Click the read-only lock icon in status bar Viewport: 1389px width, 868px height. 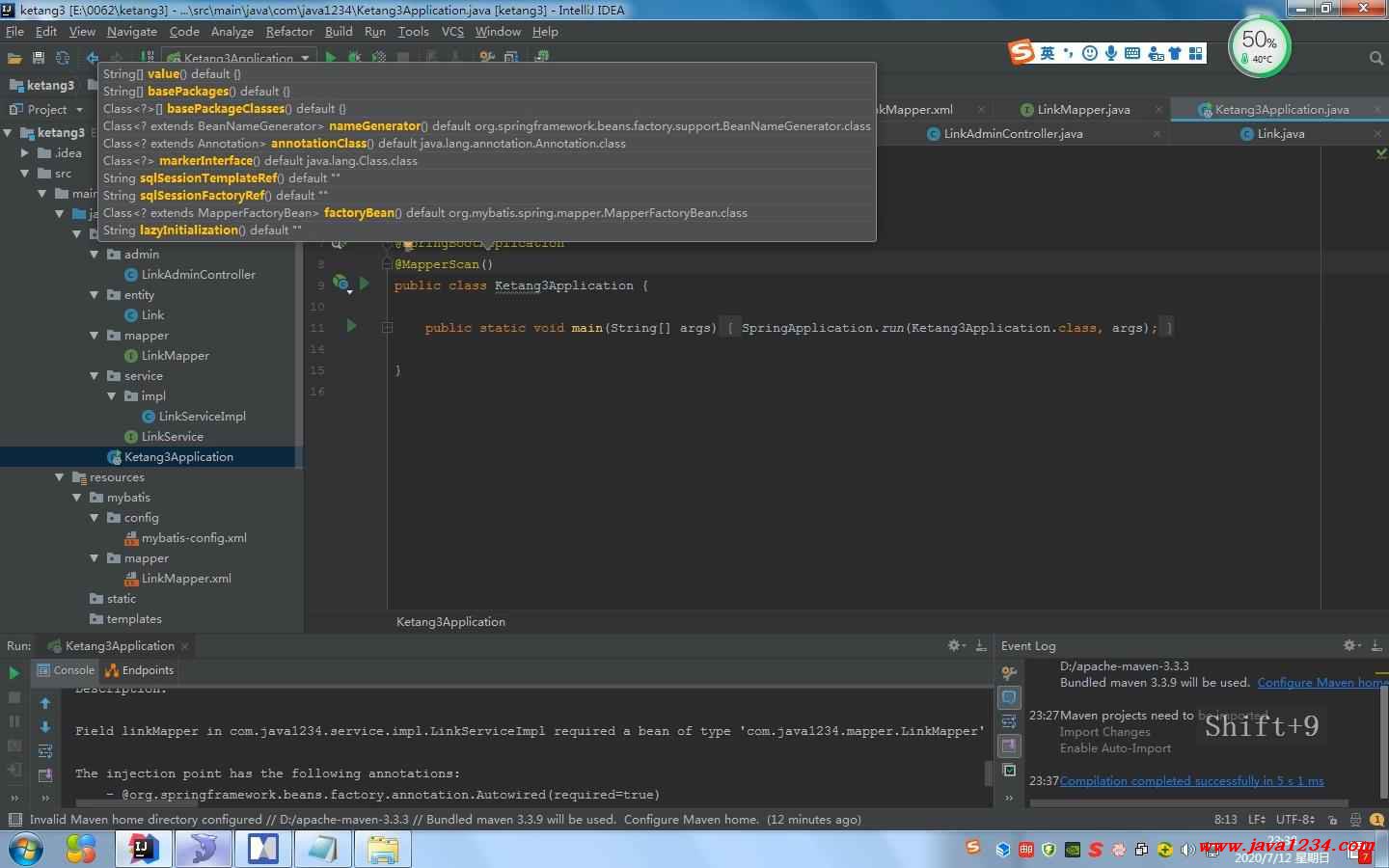point(1332,820)
